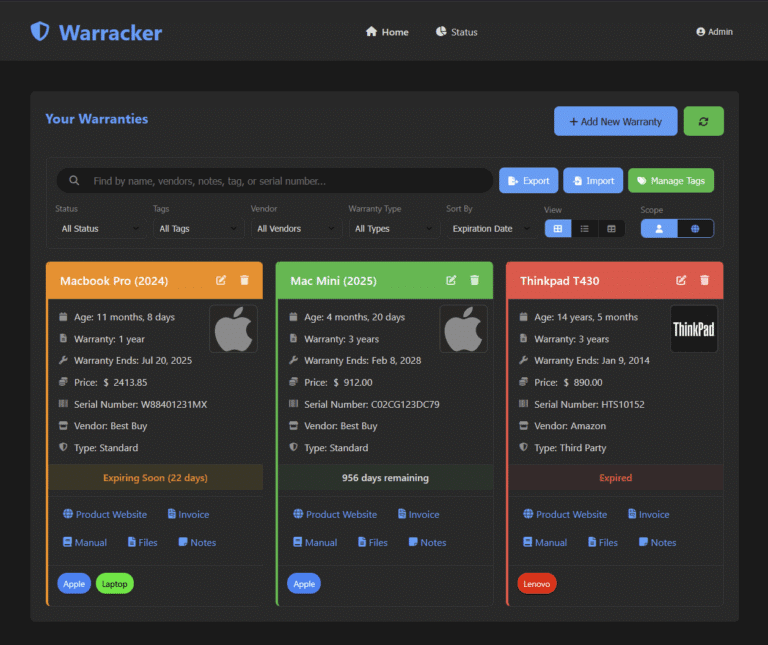This screenshot has height=645, width=768.
Task: Open the All Types warranty type dropdown
Action: (x=394, y=229)
